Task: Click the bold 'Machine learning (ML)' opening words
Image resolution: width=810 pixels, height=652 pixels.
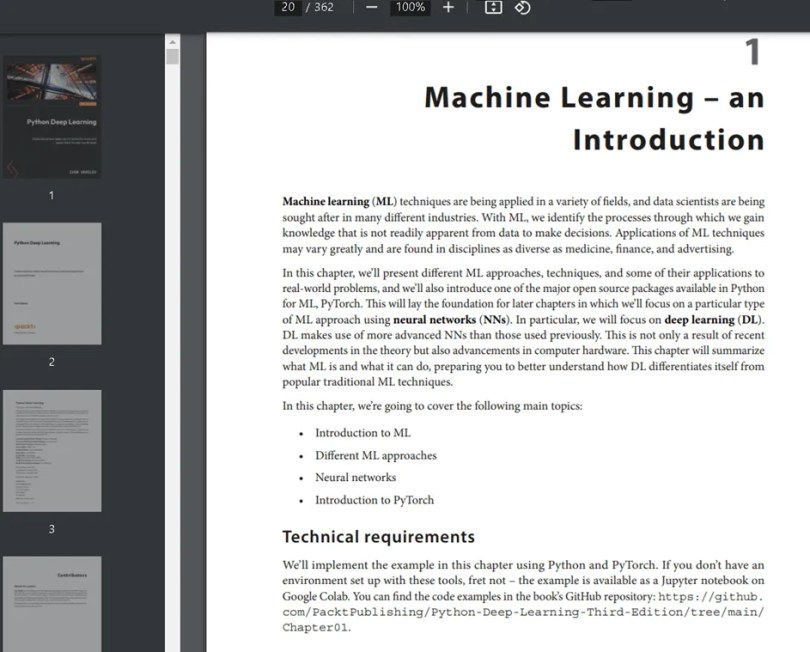Action: (339, 201)
